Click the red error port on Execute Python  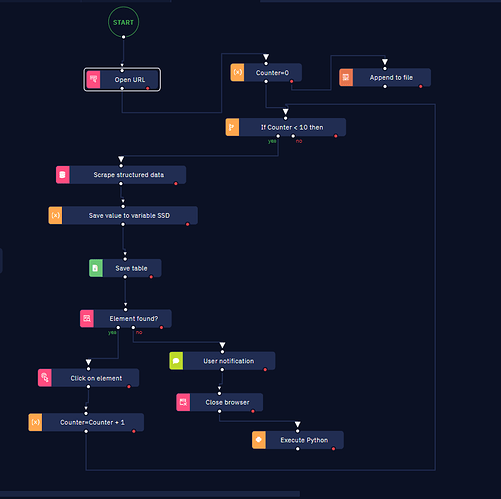tap(333, 449)
